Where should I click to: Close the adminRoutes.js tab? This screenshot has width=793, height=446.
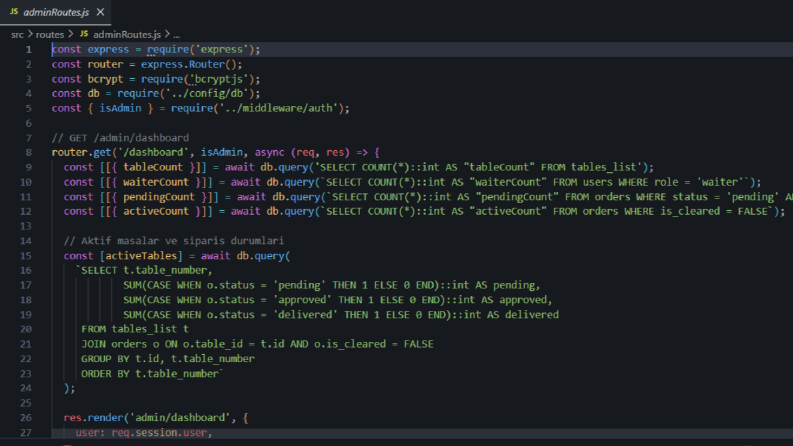click(x=100, y=12)
